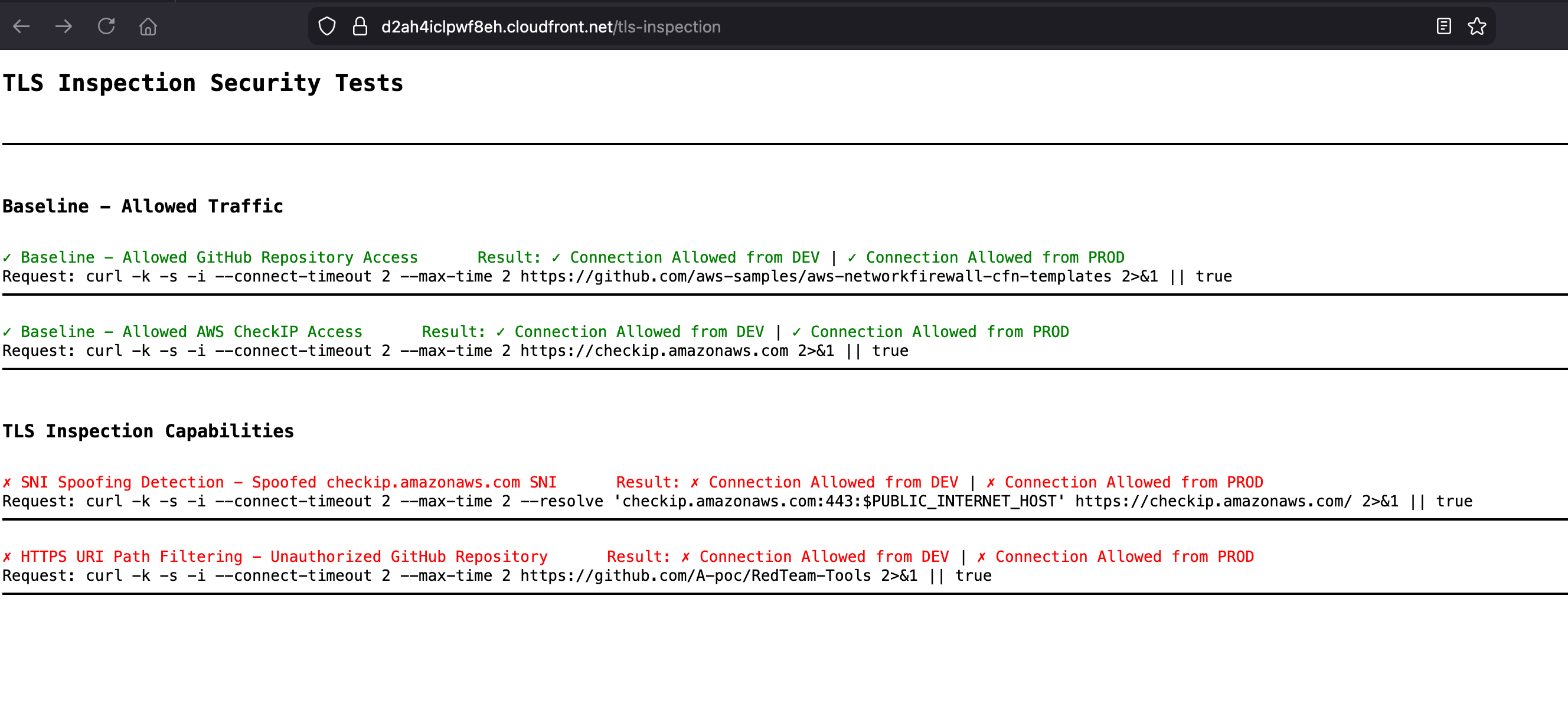
Task: Click the browser back arrow
Action: click(21, 27)
